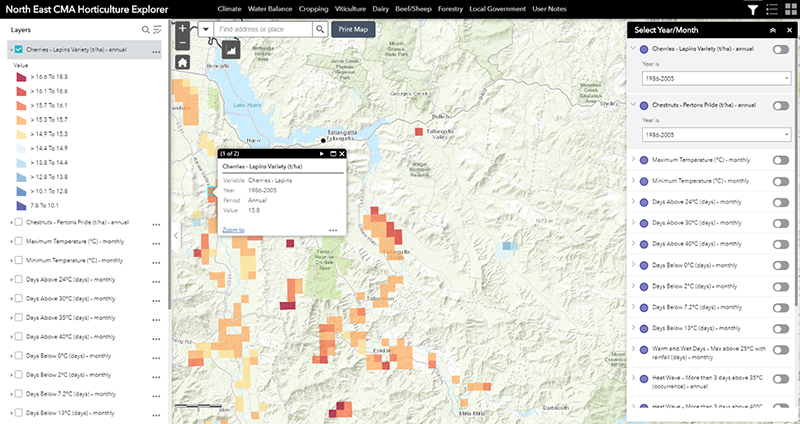
Task: Click the Zoom to link
Action: (233, 229)
